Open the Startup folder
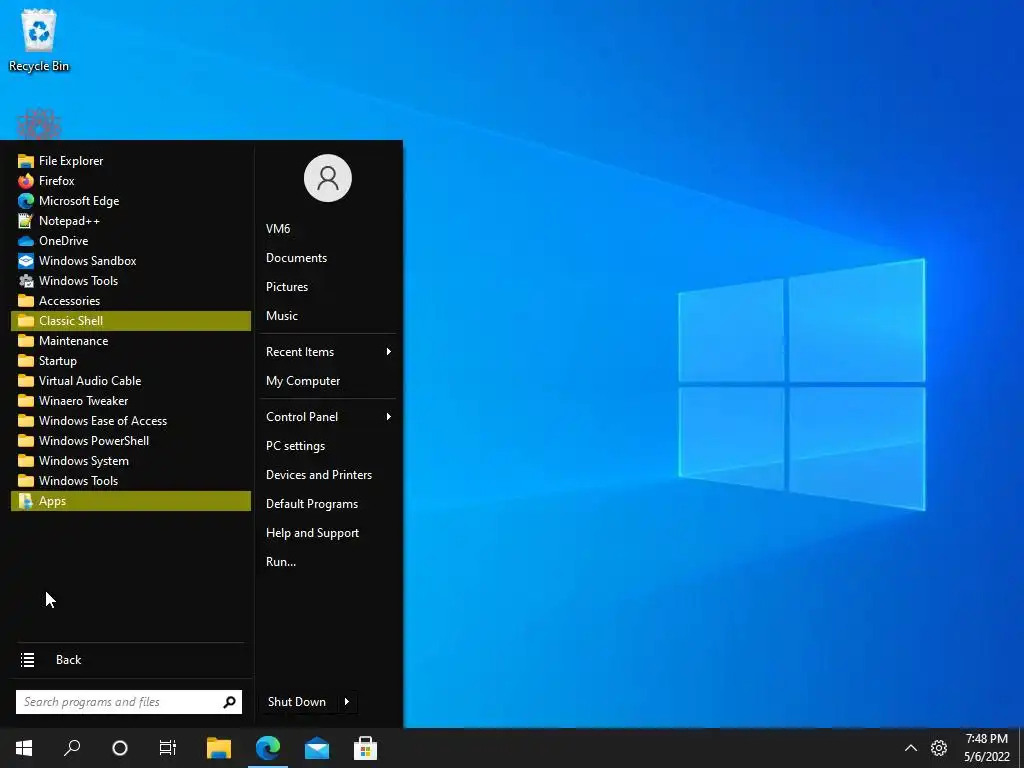The height and width of the screenshot is (768, 1024). (x=131, y=361)
